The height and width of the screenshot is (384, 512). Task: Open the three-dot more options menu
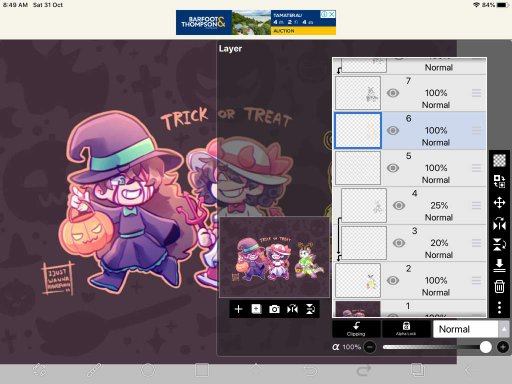(499, 307)
